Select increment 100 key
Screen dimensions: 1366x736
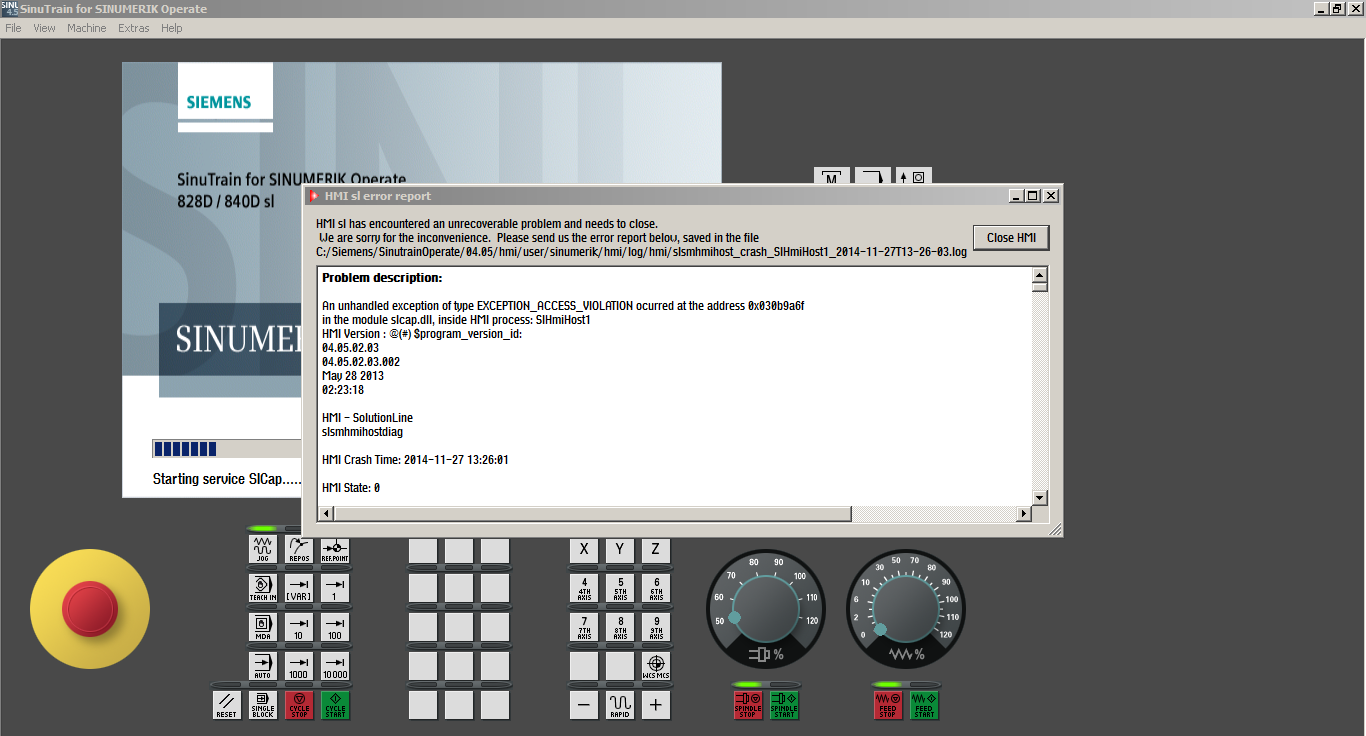click(335, 627)
